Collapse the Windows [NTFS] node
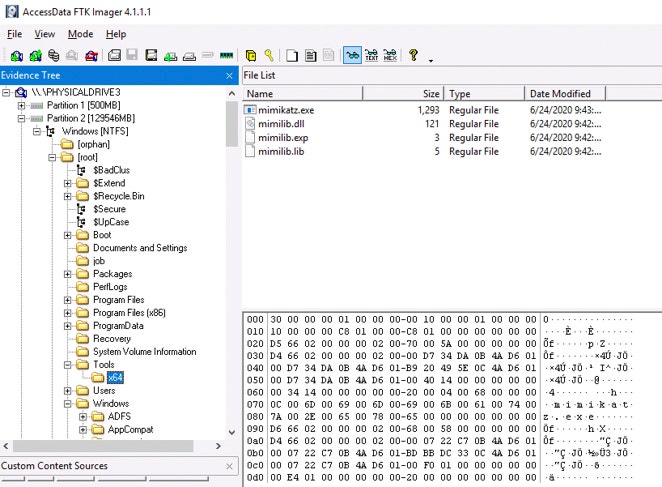Viewport: 662px width, 487px height. (37, 131)
